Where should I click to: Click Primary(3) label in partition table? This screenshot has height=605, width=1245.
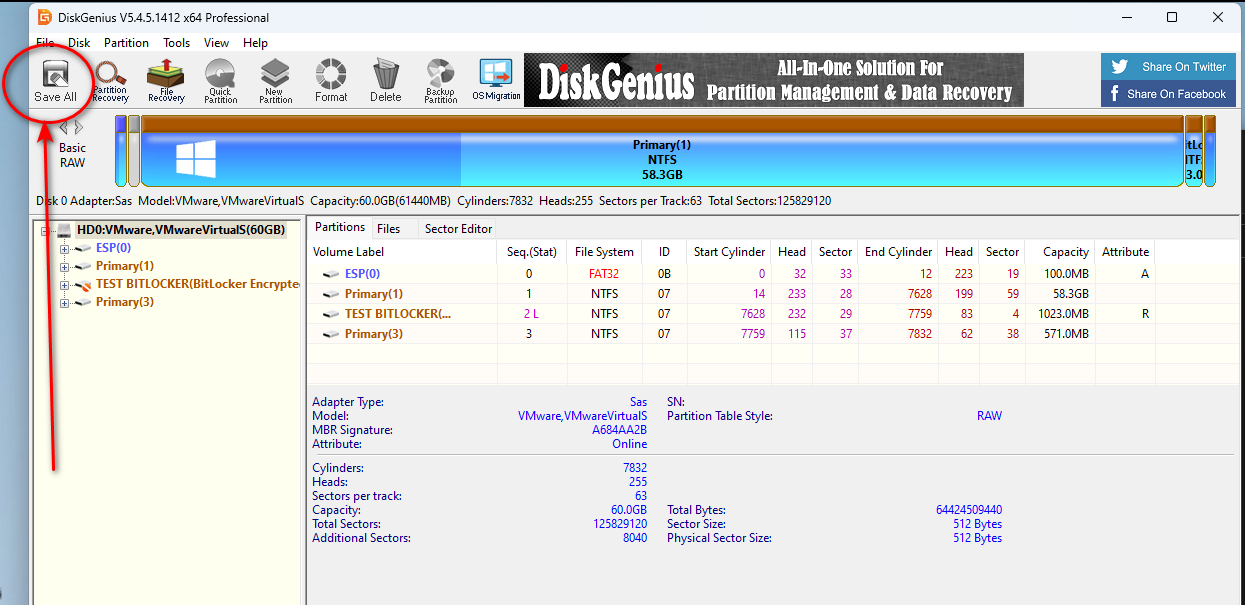(x=373, y=334)
